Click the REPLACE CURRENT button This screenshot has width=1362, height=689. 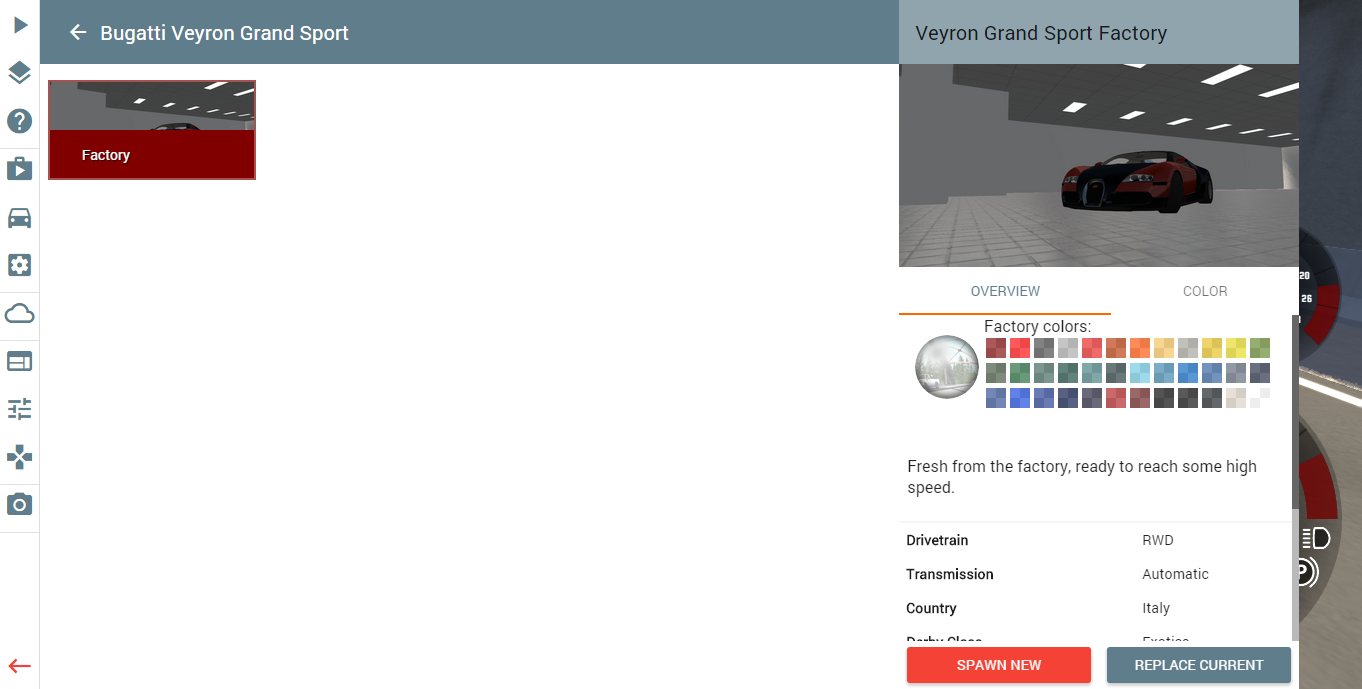(x=1199, y=665)
